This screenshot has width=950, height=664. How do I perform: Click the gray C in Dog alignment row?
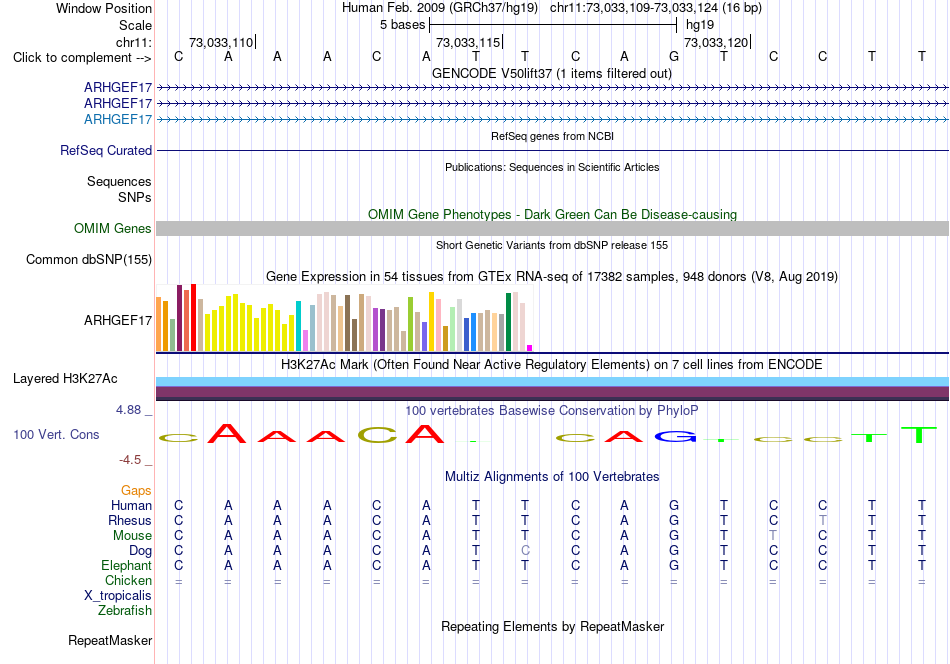coord(525,551)
